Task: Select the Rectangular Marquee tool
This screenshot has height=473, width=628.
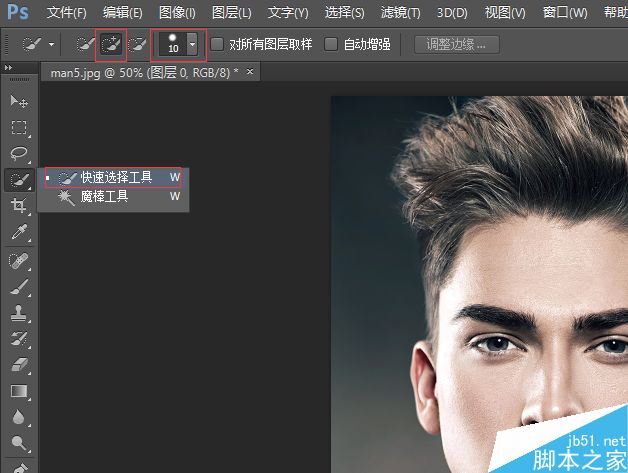Action: click(18, 128)
